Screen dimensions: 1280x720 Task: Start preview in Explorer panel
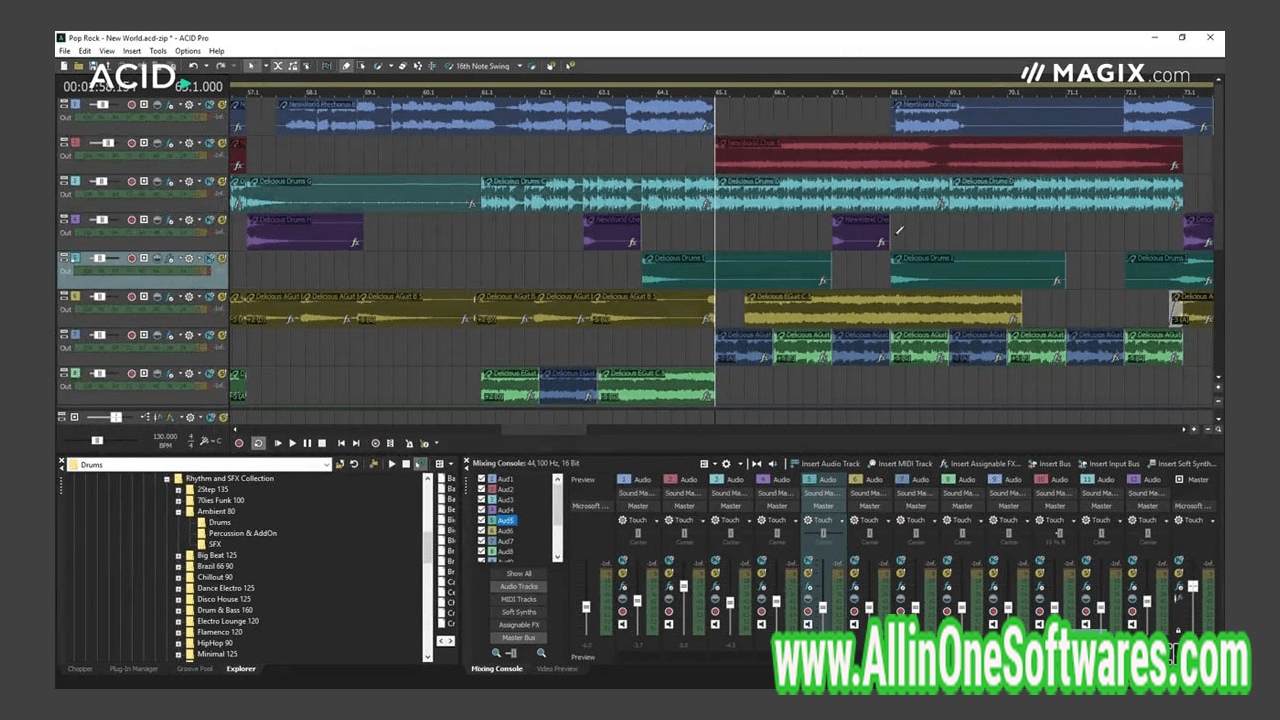point(392,464)
